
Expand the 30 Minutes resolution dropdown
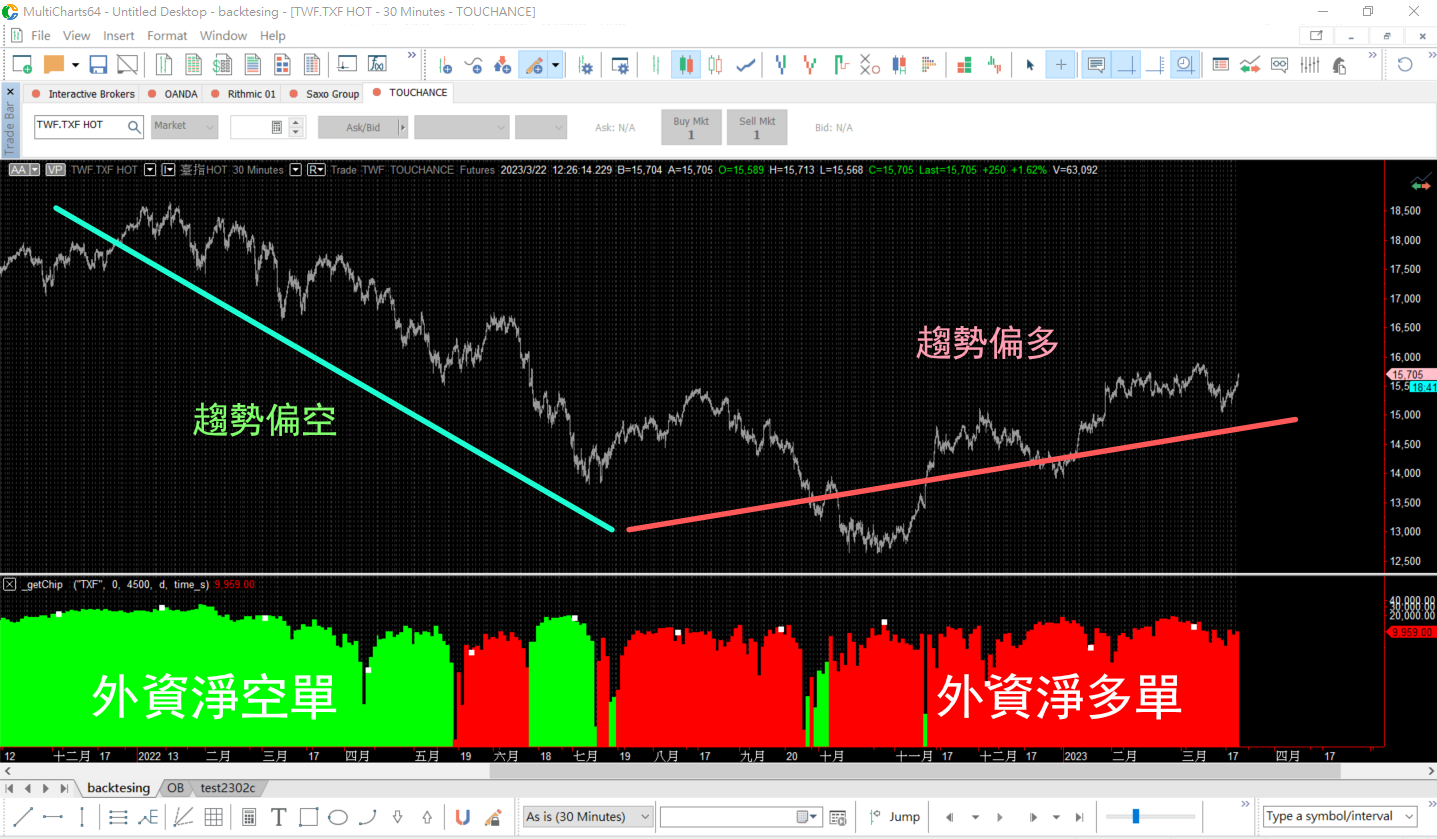(295, 170)
